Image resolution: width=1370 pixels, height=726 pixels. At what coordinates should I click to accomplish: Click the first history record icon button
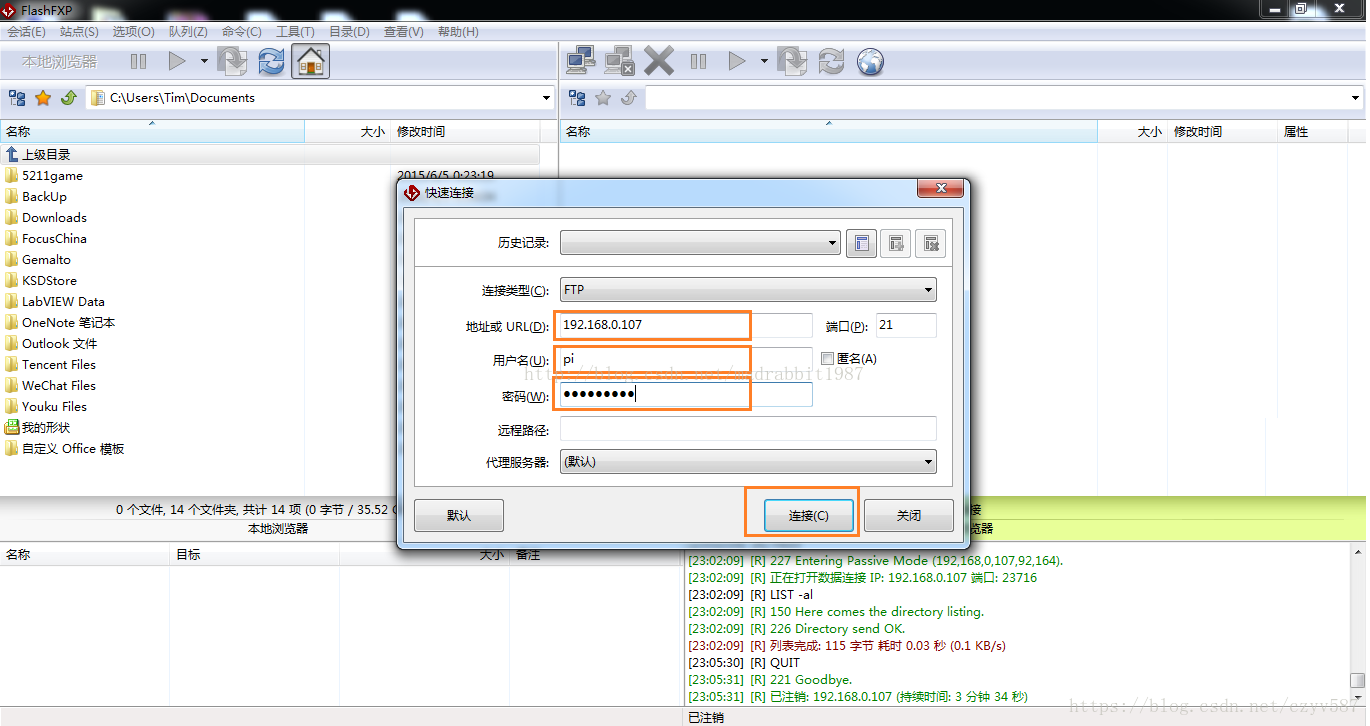click(861, 243)
